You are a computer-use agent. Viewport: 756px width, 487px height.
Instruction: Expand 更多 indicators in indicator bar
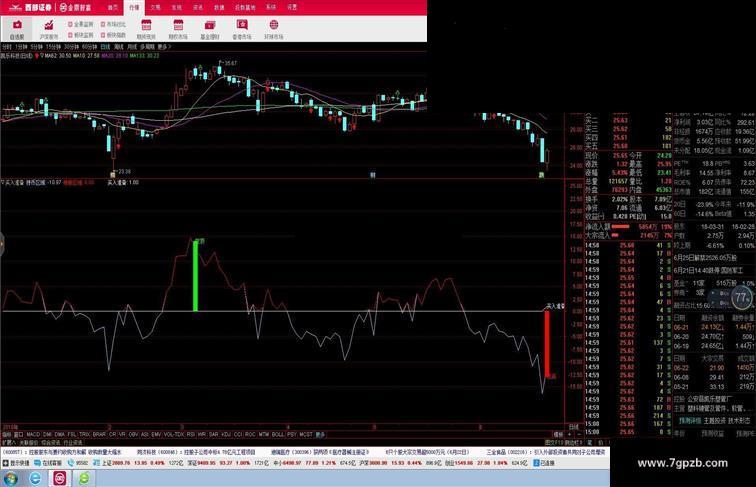320,434
